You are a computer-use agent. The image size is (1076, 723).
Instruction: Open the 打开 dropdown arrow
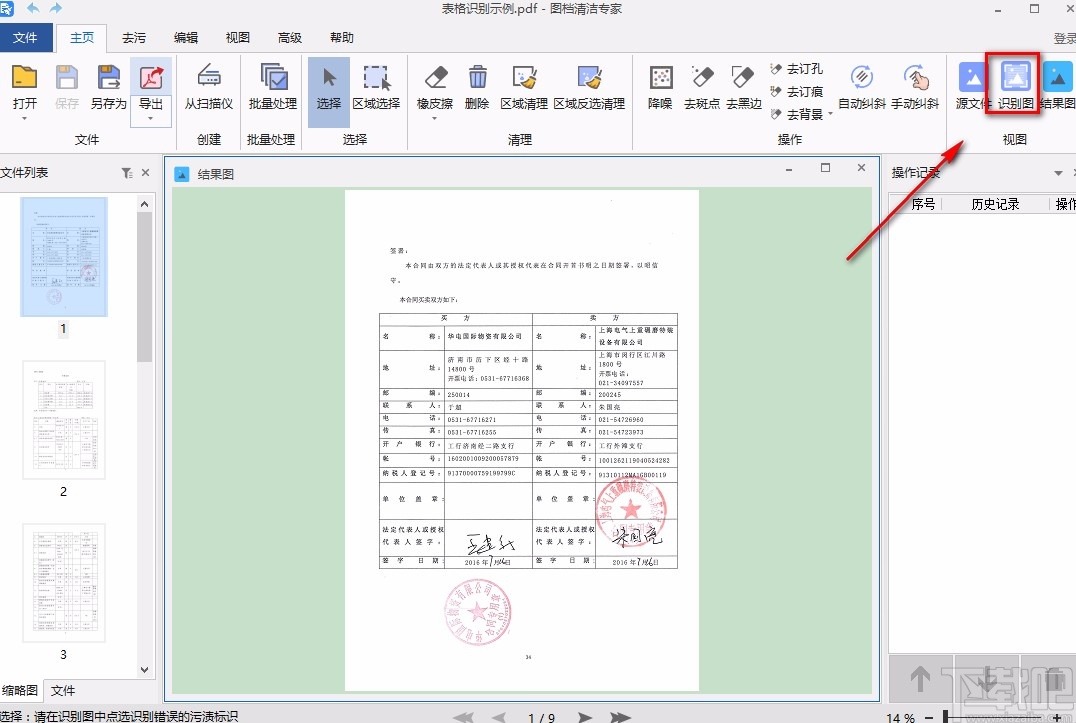[25, 119]
